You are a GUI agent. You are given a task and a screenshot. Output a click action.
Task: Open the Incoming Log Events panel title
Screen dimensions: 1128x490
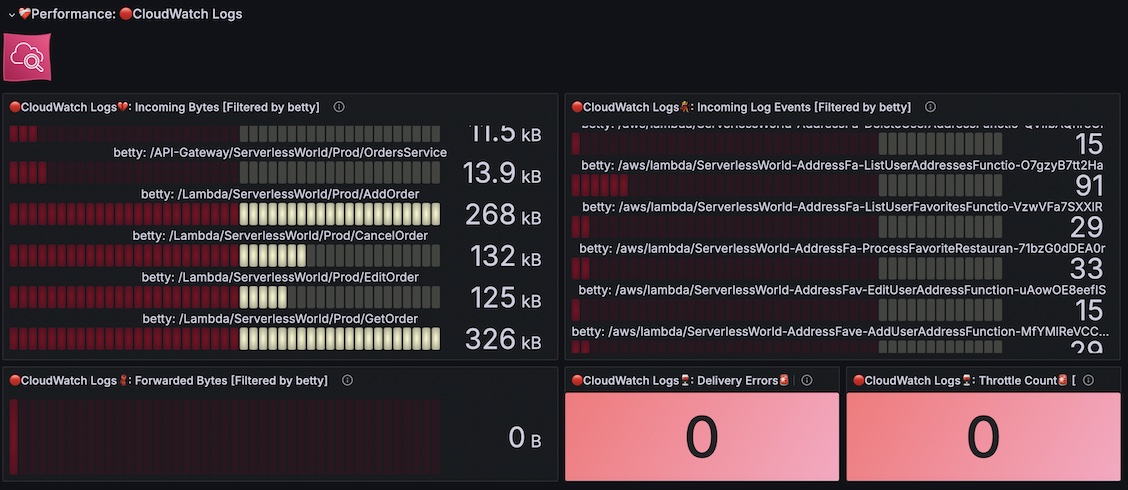(741, 107)
